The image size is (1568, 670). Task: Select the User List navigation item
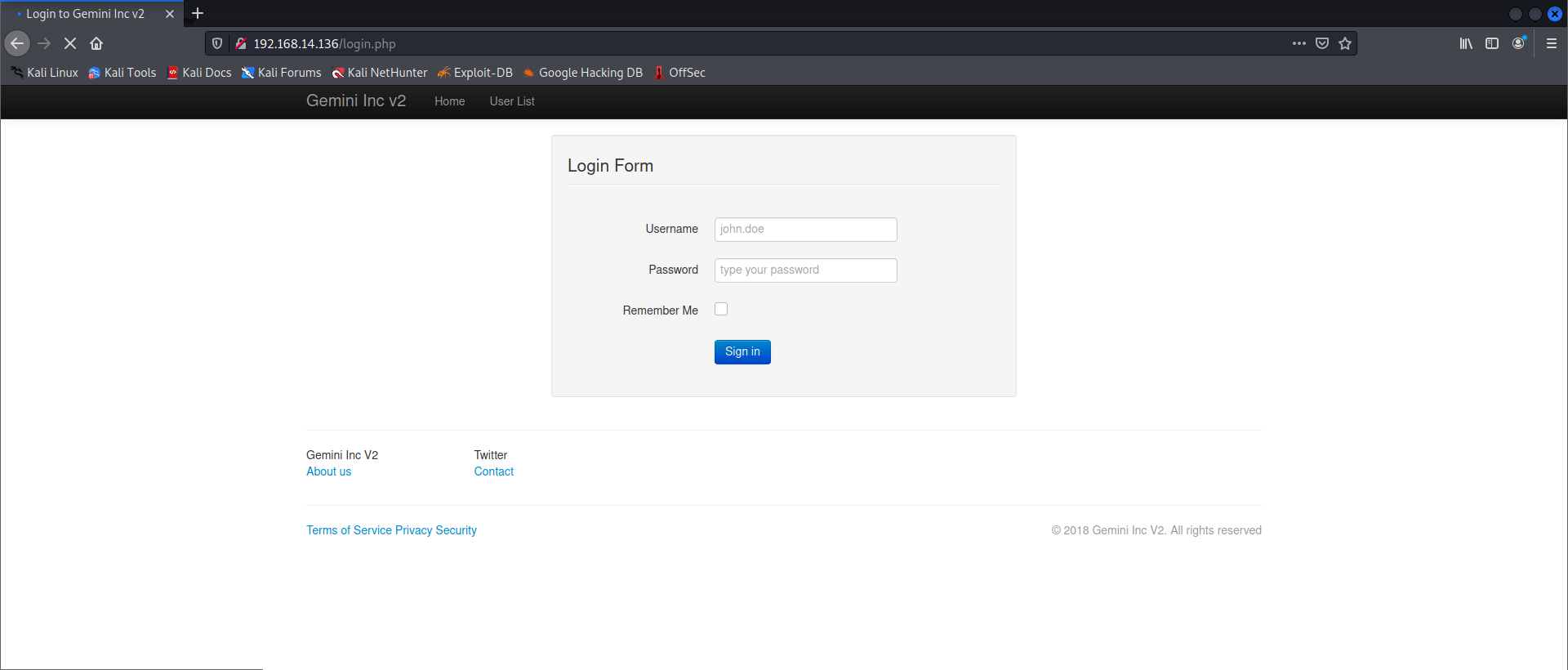pyautogui.click(x=512, y=101)
